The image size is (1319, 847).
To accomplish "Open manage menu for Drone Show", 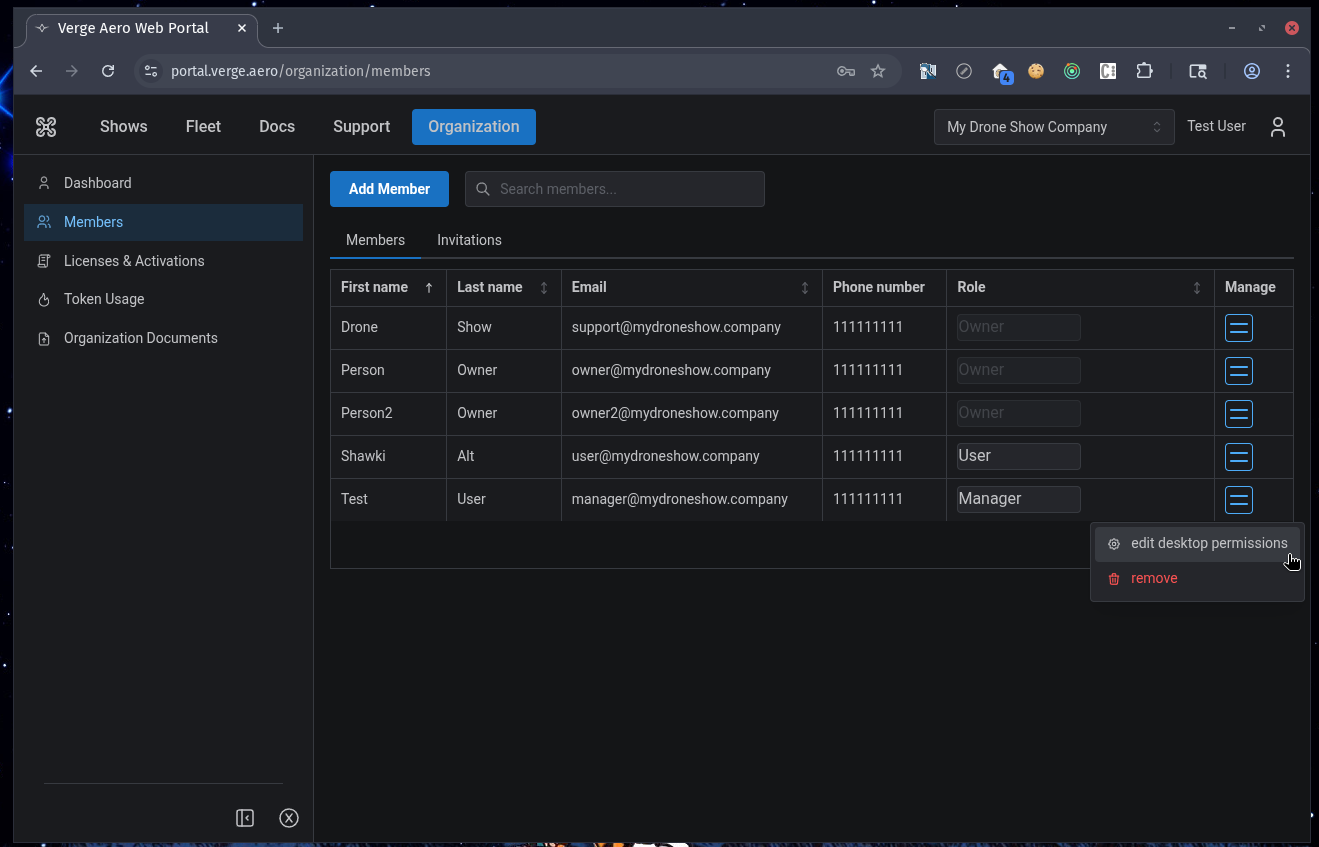I will point(1238,328).
